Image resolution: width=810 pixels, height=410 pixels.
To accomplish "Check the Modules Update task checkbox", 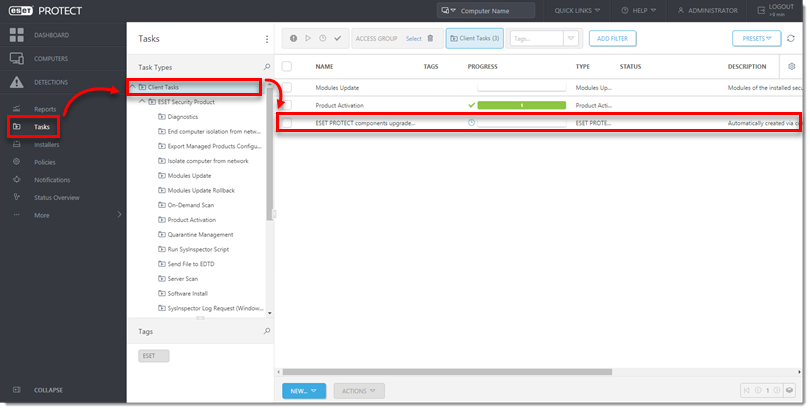I will pos(287,87).
